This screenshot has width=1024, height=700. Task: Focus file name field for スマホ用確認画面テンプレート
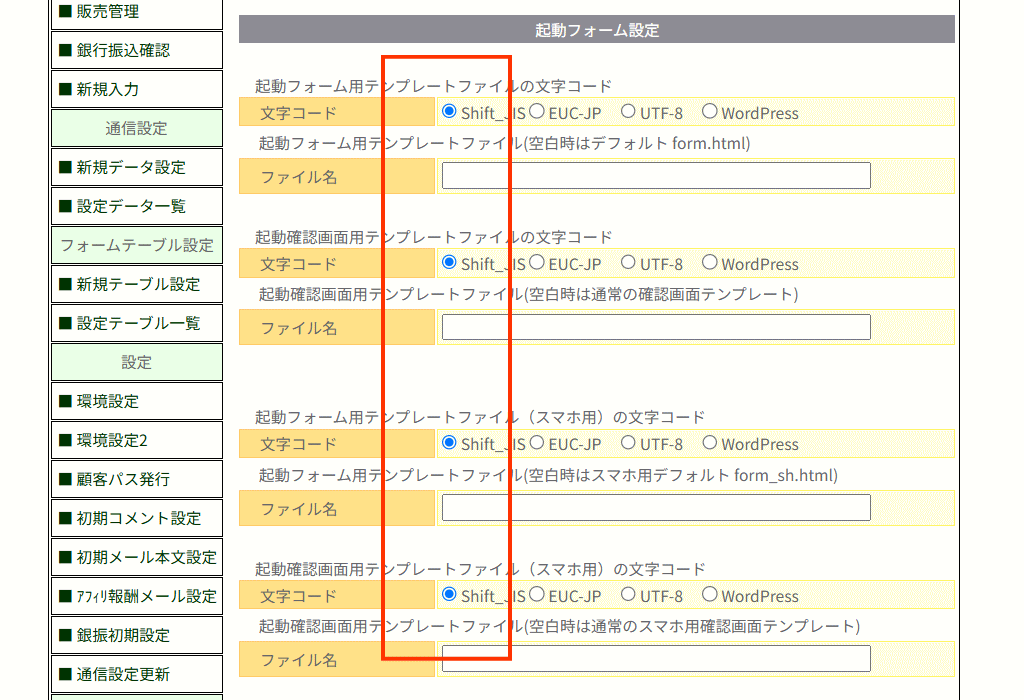coord(656,658)
